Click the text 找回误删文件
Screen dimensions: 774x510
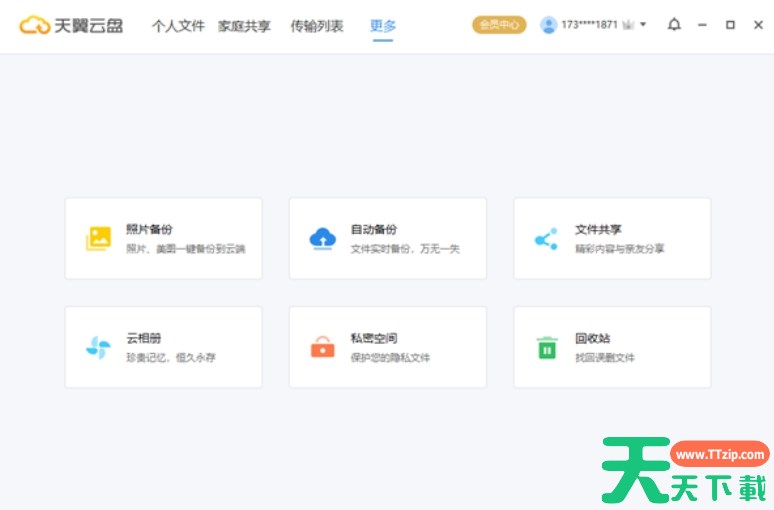pos(605,357)
